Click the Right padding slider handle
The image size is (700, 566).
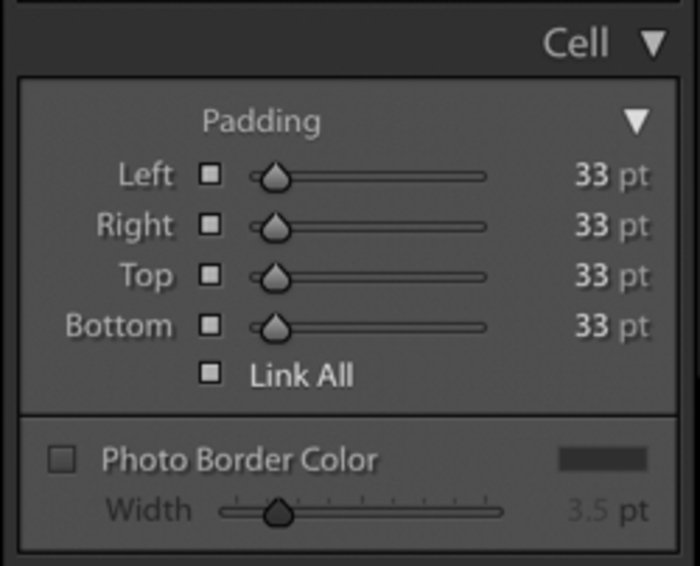[x=275, y=227]
